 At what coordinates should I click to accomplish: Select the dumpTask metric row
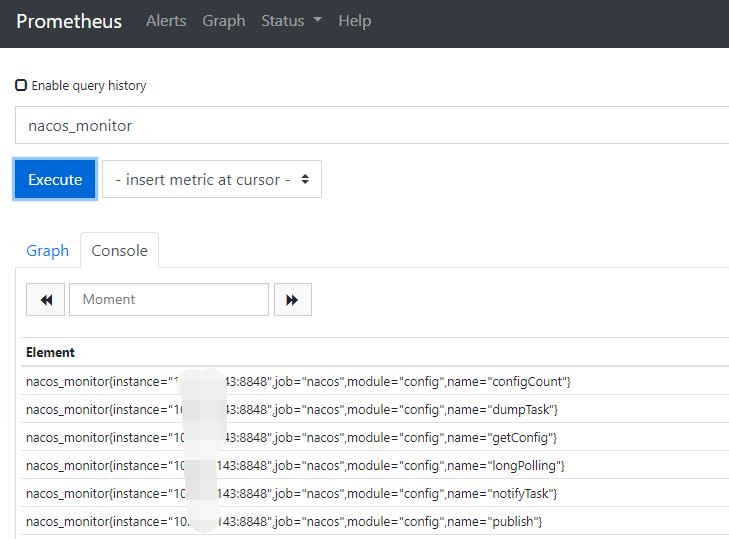click(375, 409)
